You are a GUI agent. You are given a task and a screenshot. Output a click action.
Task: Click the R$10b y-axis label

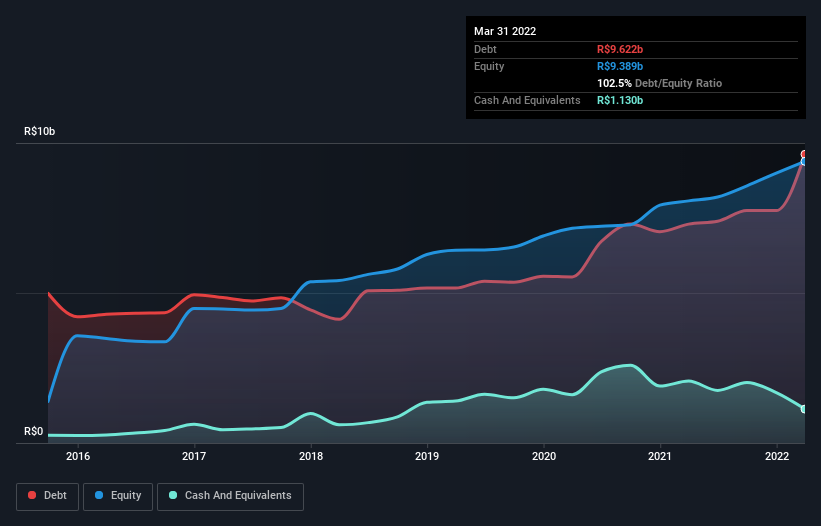[39, 131]
